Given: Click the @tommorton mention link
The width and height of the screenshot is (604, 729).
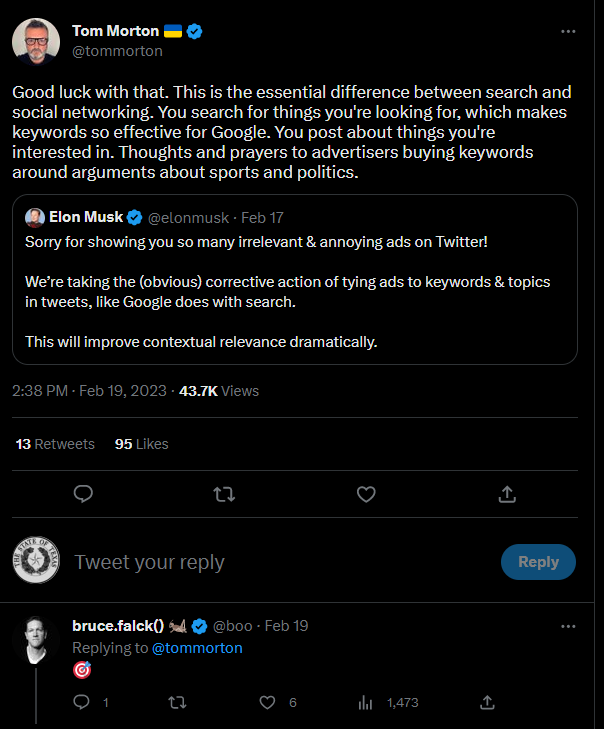Looking at the screenshot, I should point(197,648).
